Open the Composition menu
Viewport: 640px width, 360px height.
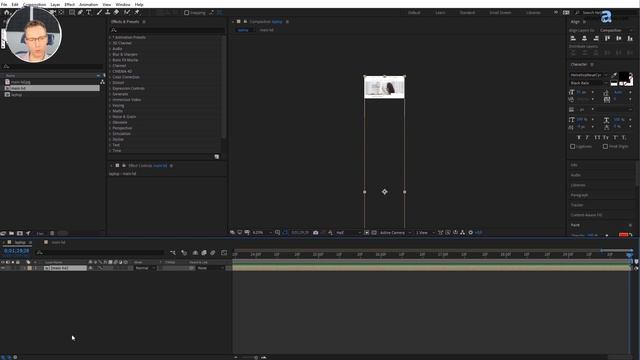pyautogui.click(x=34, y=4)
